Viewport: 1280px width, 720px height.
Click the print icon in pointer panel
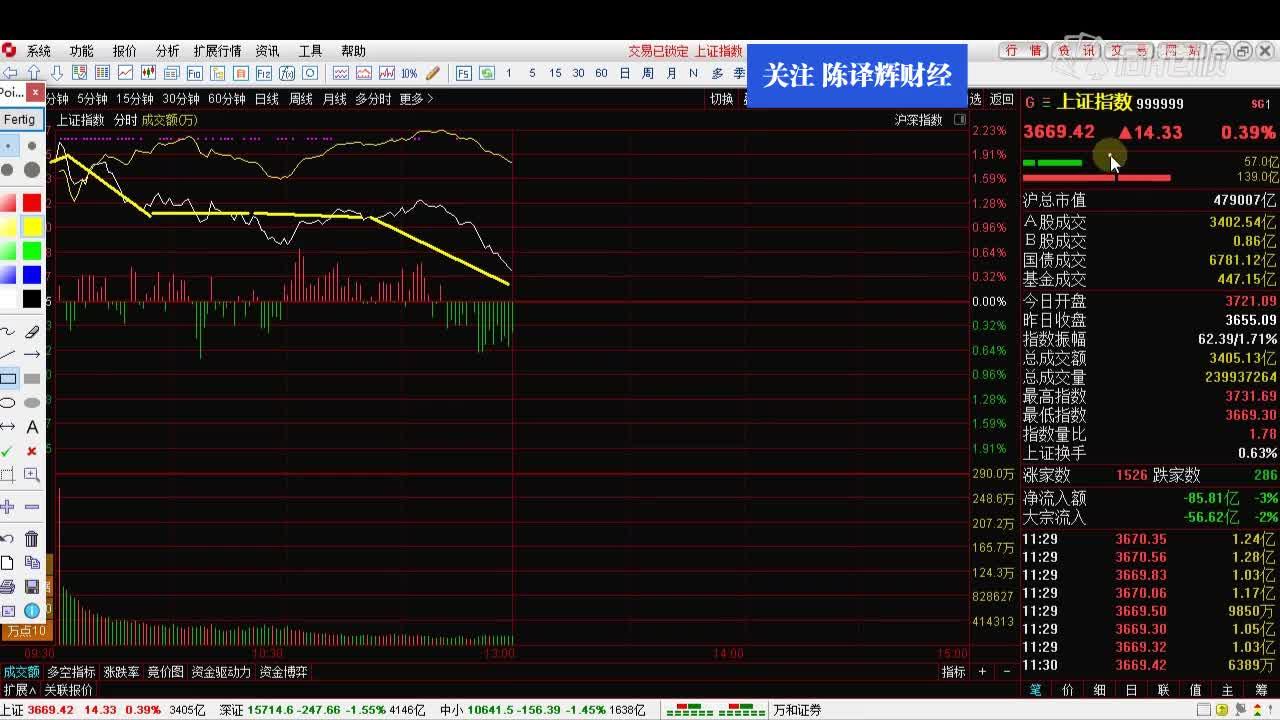coord(8,587)
